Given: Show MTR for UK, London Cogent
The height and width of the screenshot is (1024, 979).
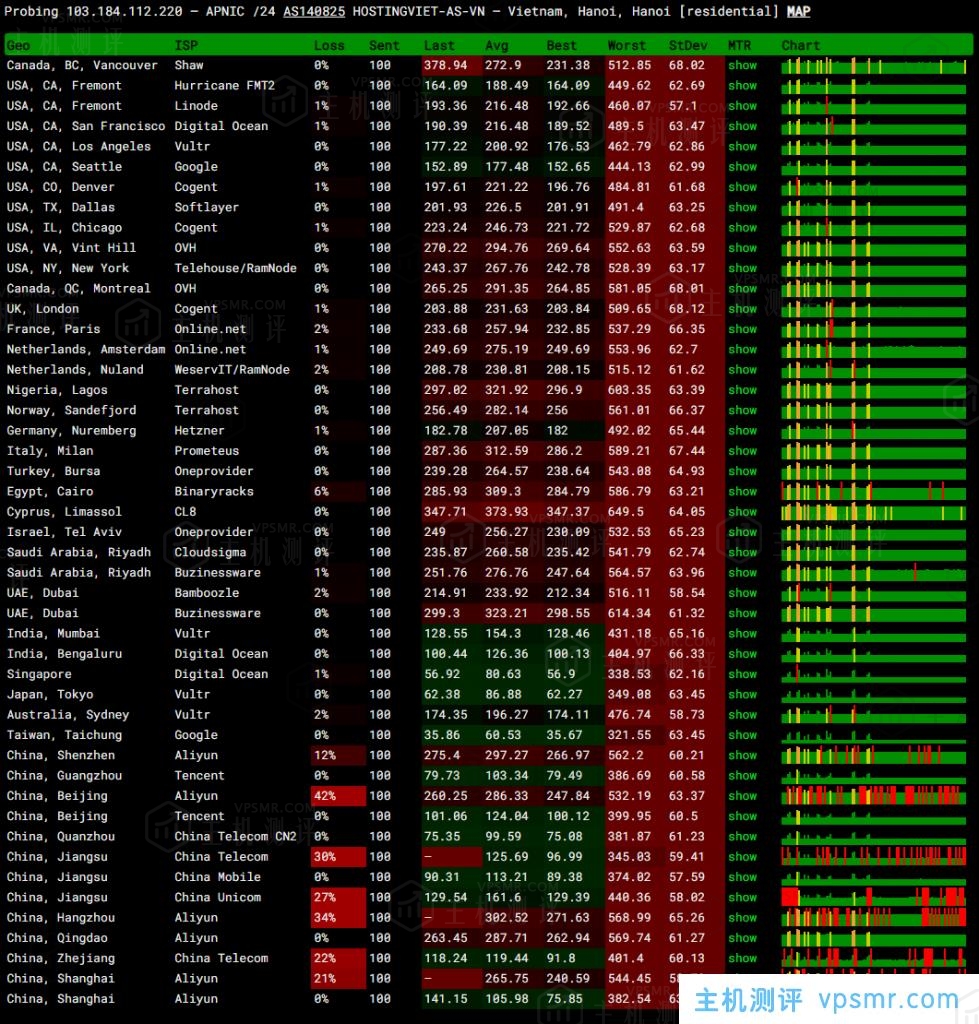Looking at the screenshot, I should [743, 309].
